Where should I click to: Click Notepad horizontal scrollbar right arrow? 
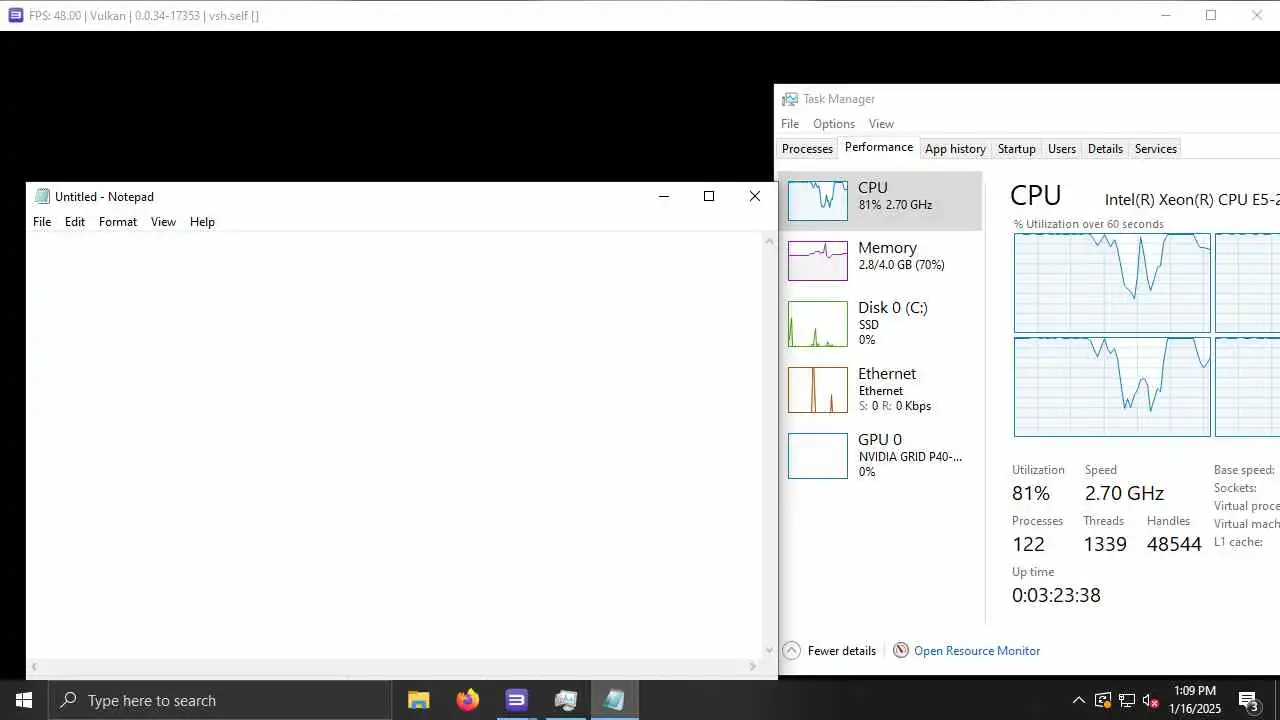point(753,666)
